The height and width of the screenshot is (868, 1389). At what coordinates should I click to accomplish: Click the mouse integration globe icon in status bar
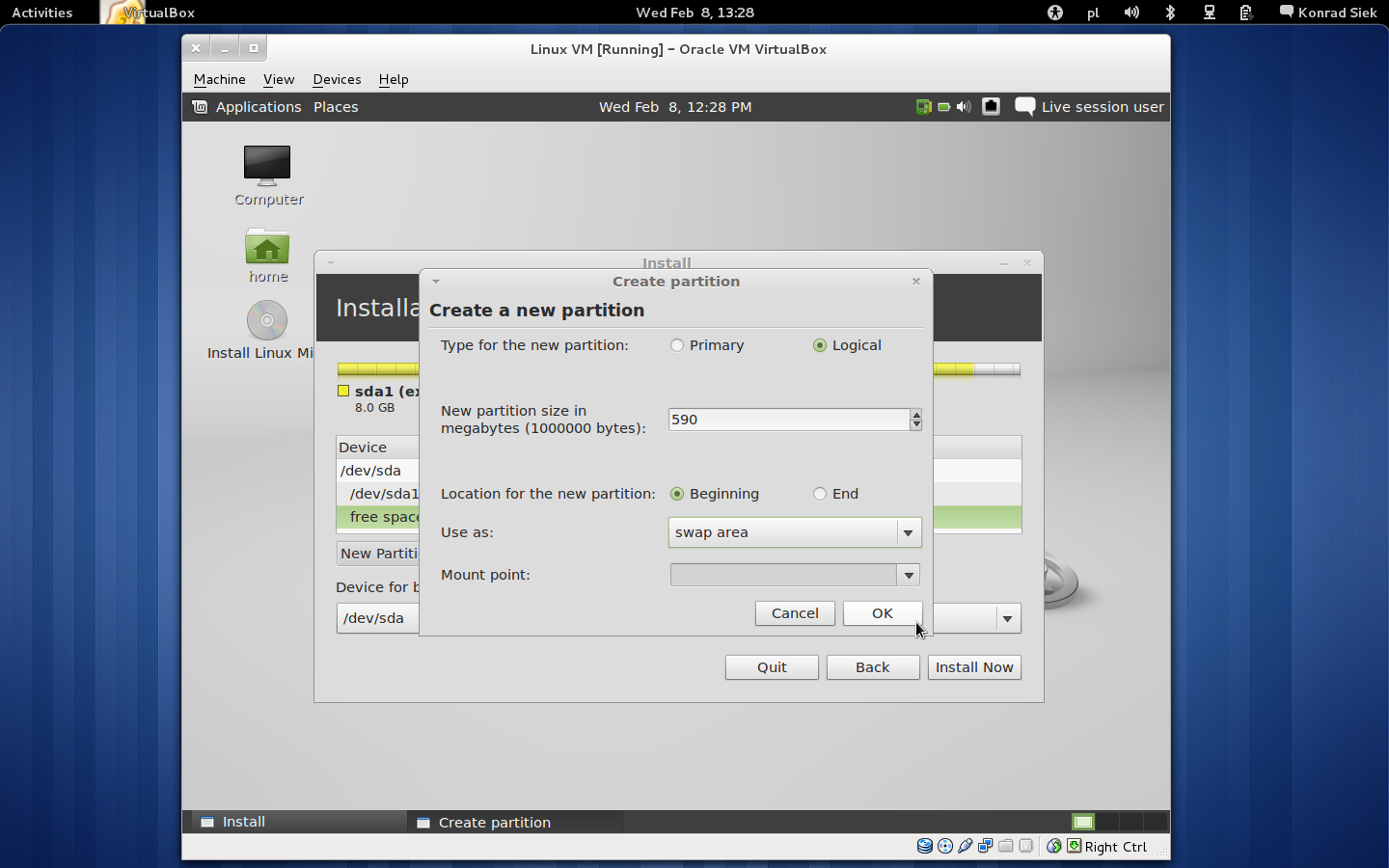[1054, 846]
